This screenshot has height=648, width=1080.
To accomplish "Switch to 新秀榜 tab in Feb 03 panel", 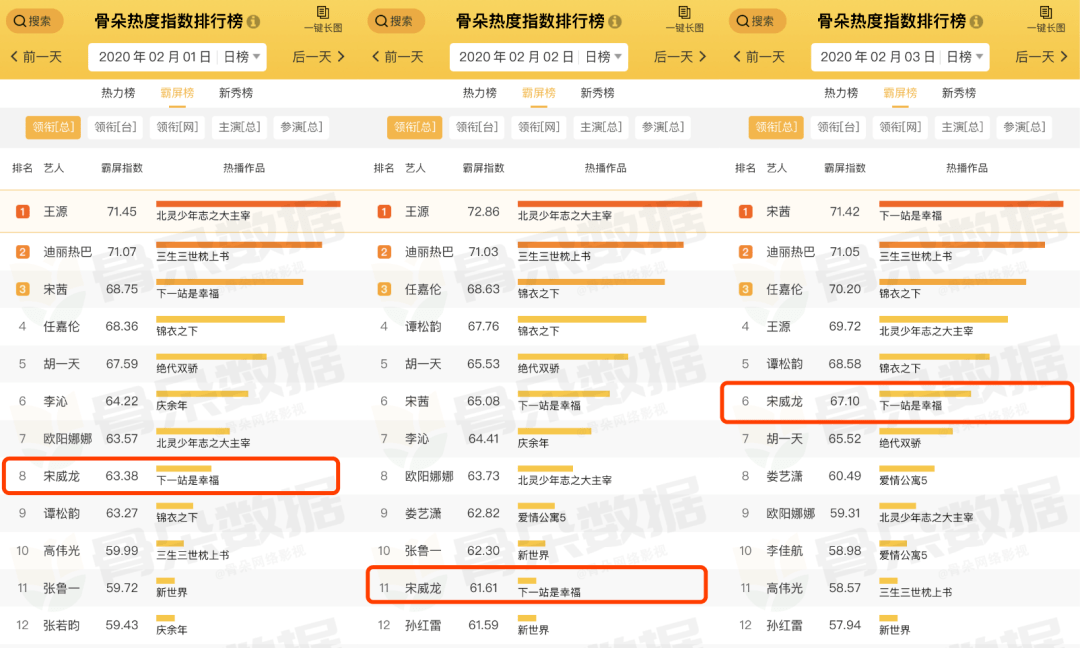I will (x=959, y=93).
